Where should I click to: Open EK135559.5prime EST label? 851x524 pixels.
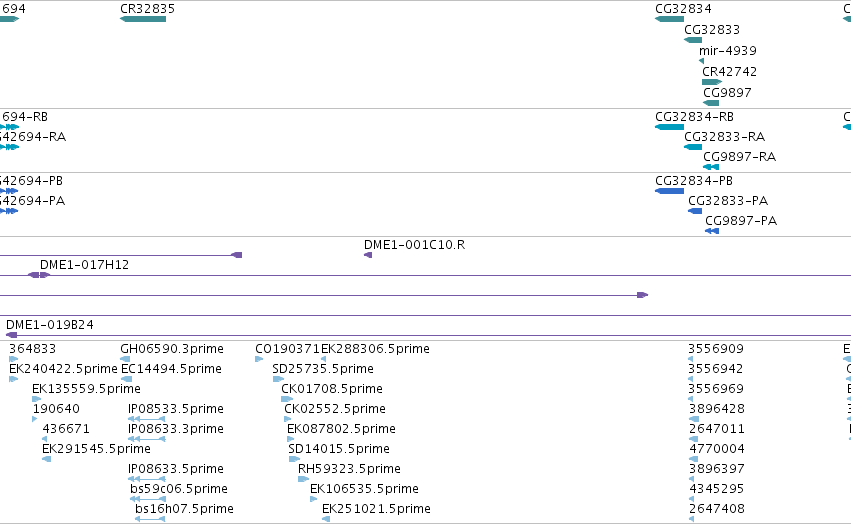(86, 389)
